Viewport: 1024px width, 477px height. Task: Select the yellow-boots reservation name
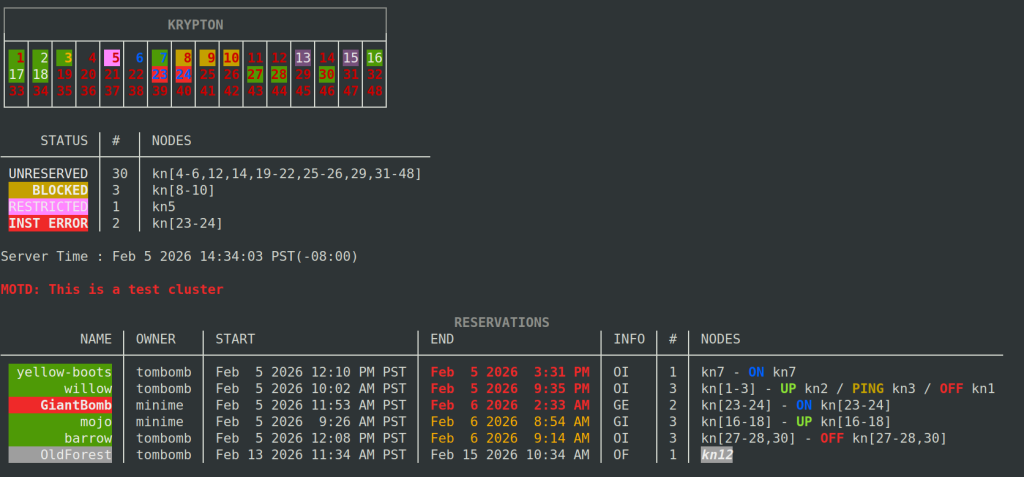coord(60,372)
